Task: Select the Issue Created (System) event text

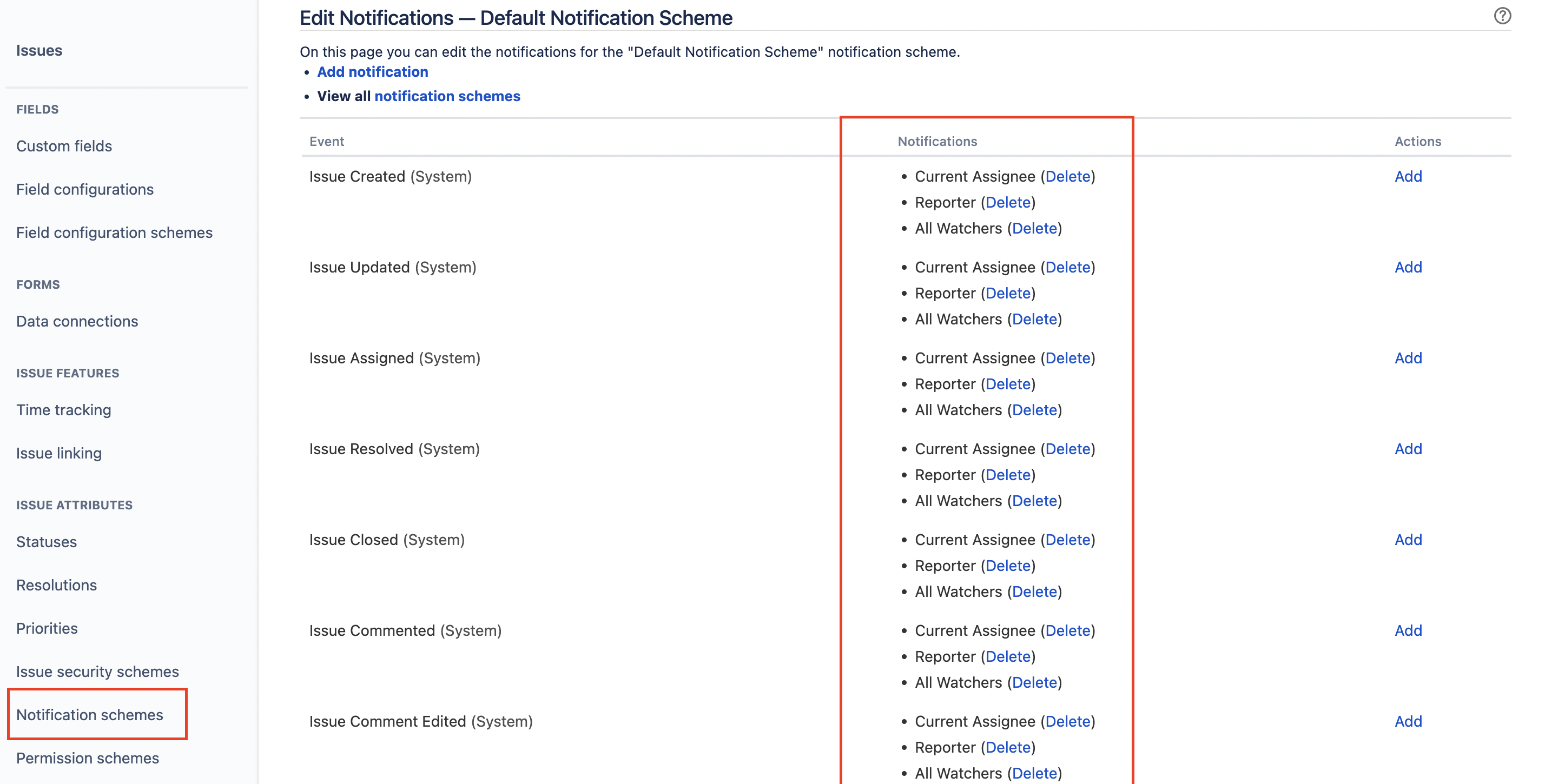Action: [x=391, y=177]
